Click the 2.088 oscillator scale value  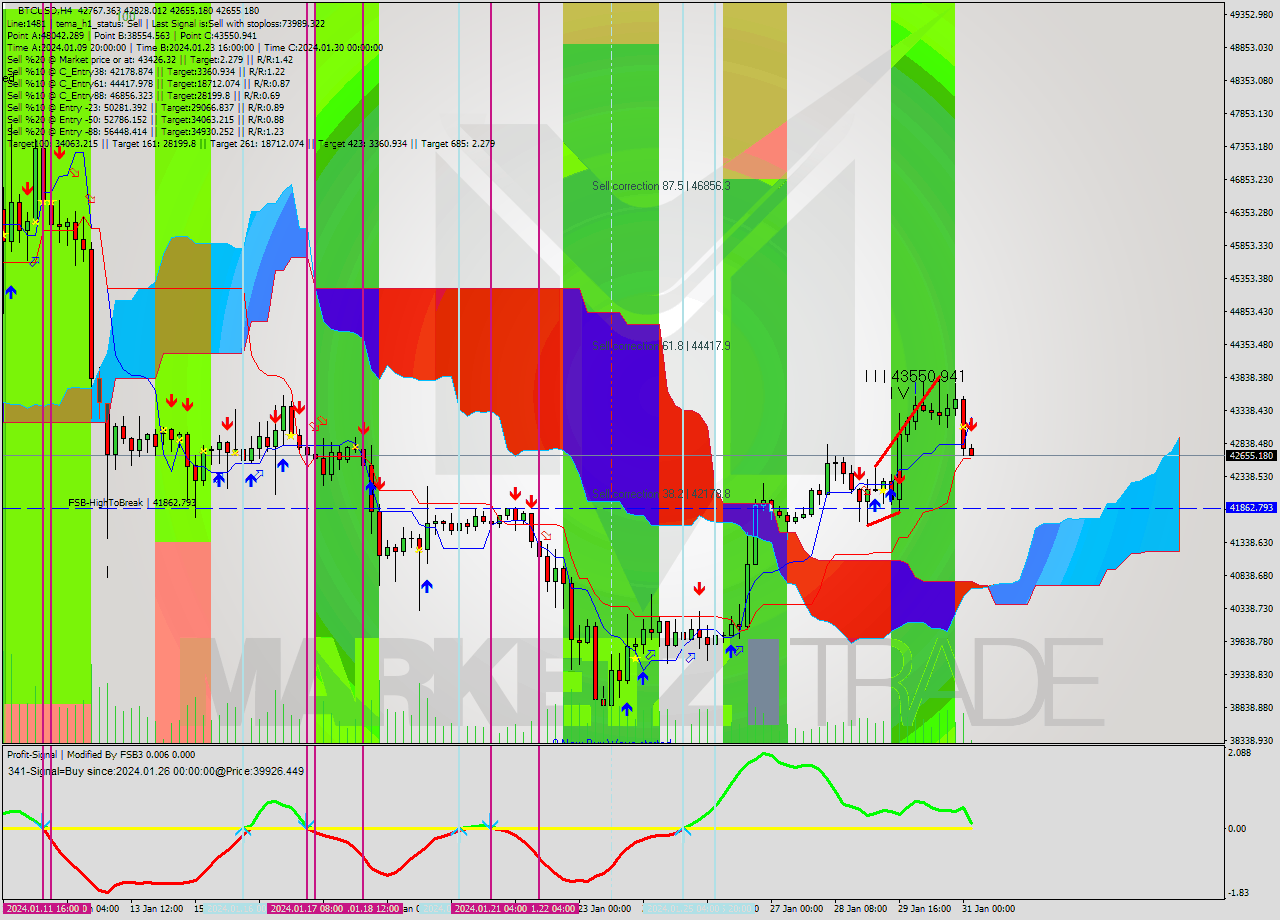1241,753
